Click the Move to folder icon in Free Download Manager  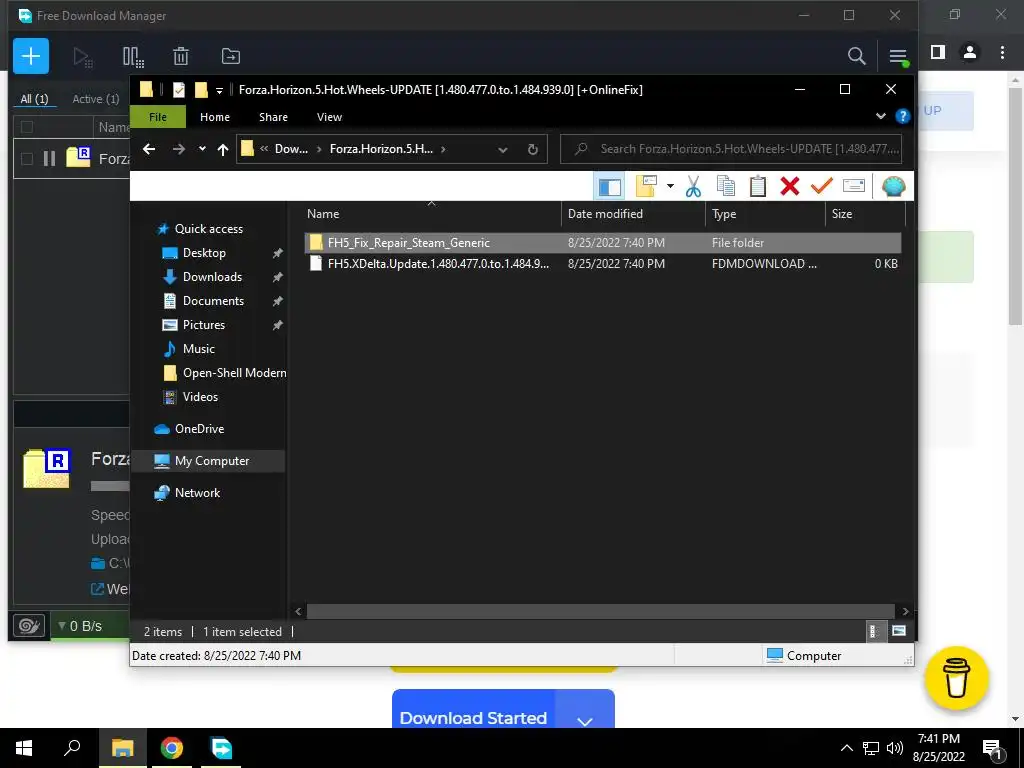[231, 57]
